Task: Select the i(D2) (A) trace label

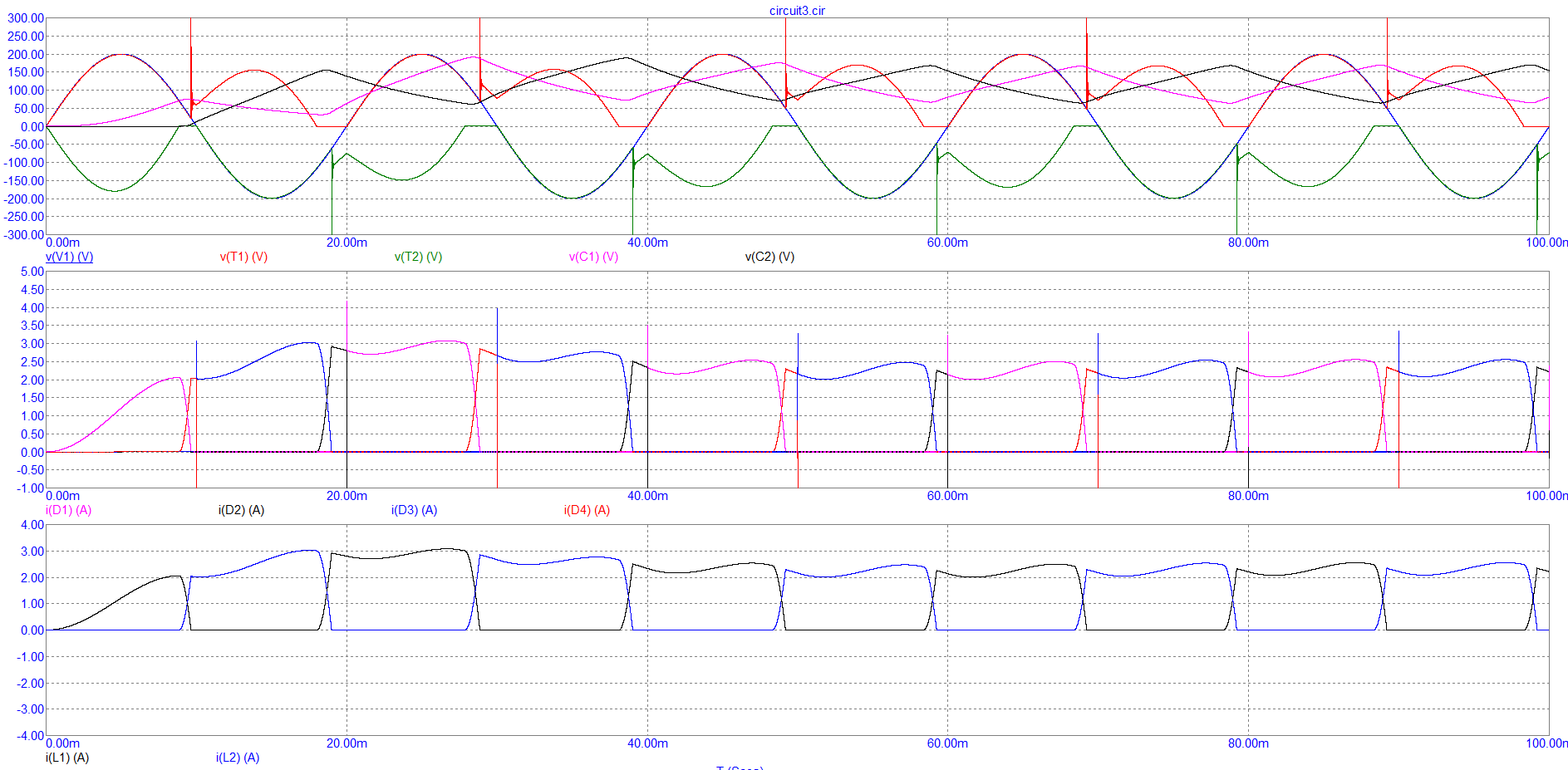Action: pos(241,510)
